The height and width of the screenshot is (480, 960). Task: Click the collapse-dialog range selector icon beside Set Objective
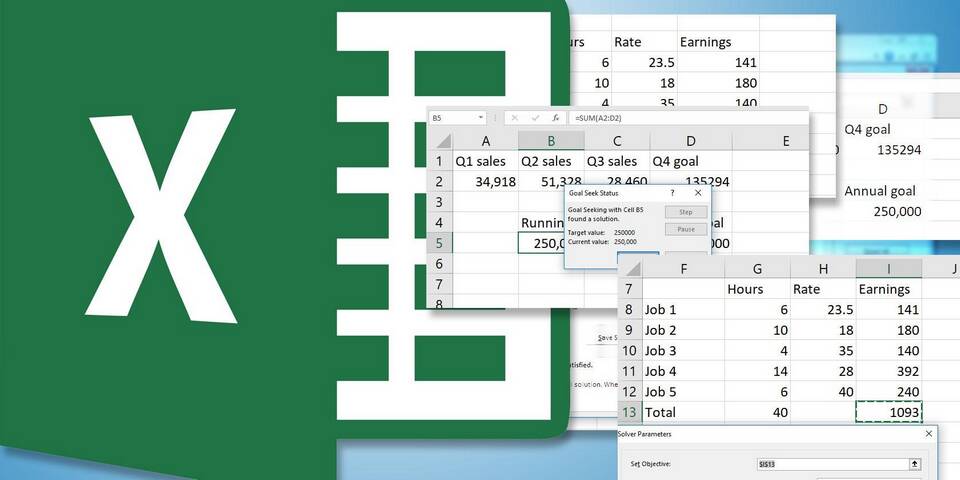pos(916,464)
